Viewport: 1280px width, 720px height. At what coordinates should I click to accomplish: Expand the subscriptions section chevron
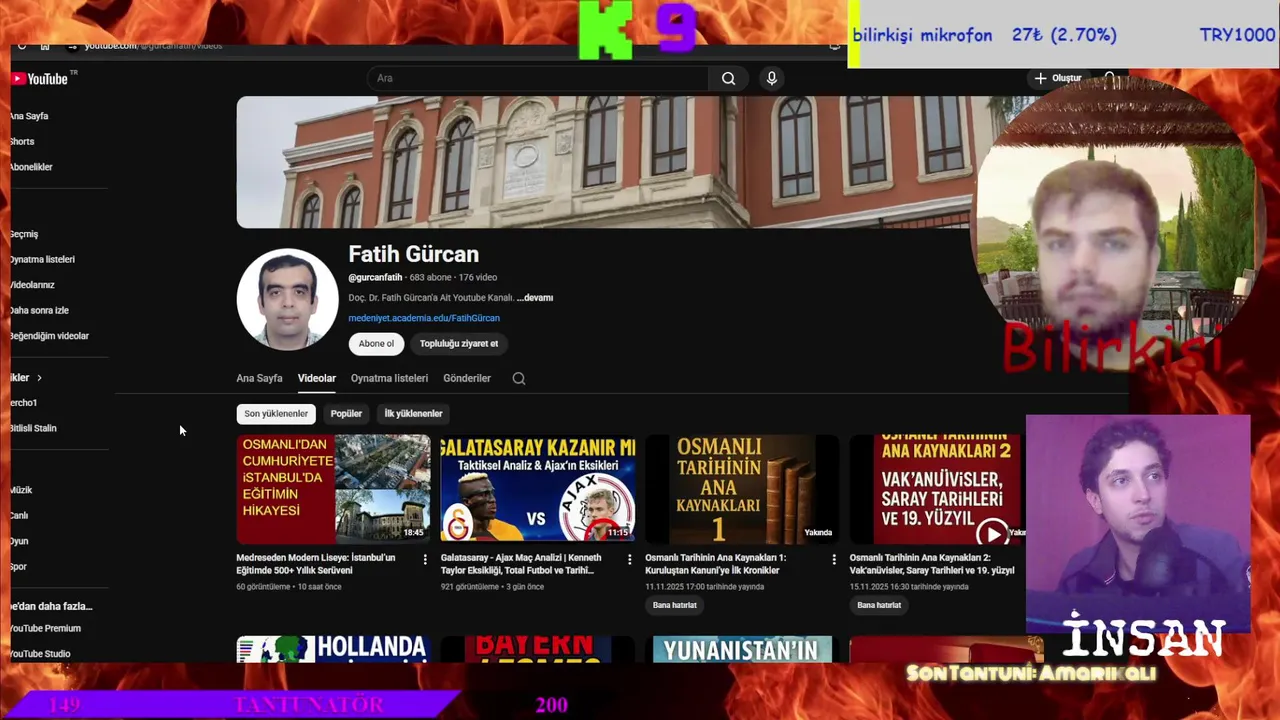point(39,378)
